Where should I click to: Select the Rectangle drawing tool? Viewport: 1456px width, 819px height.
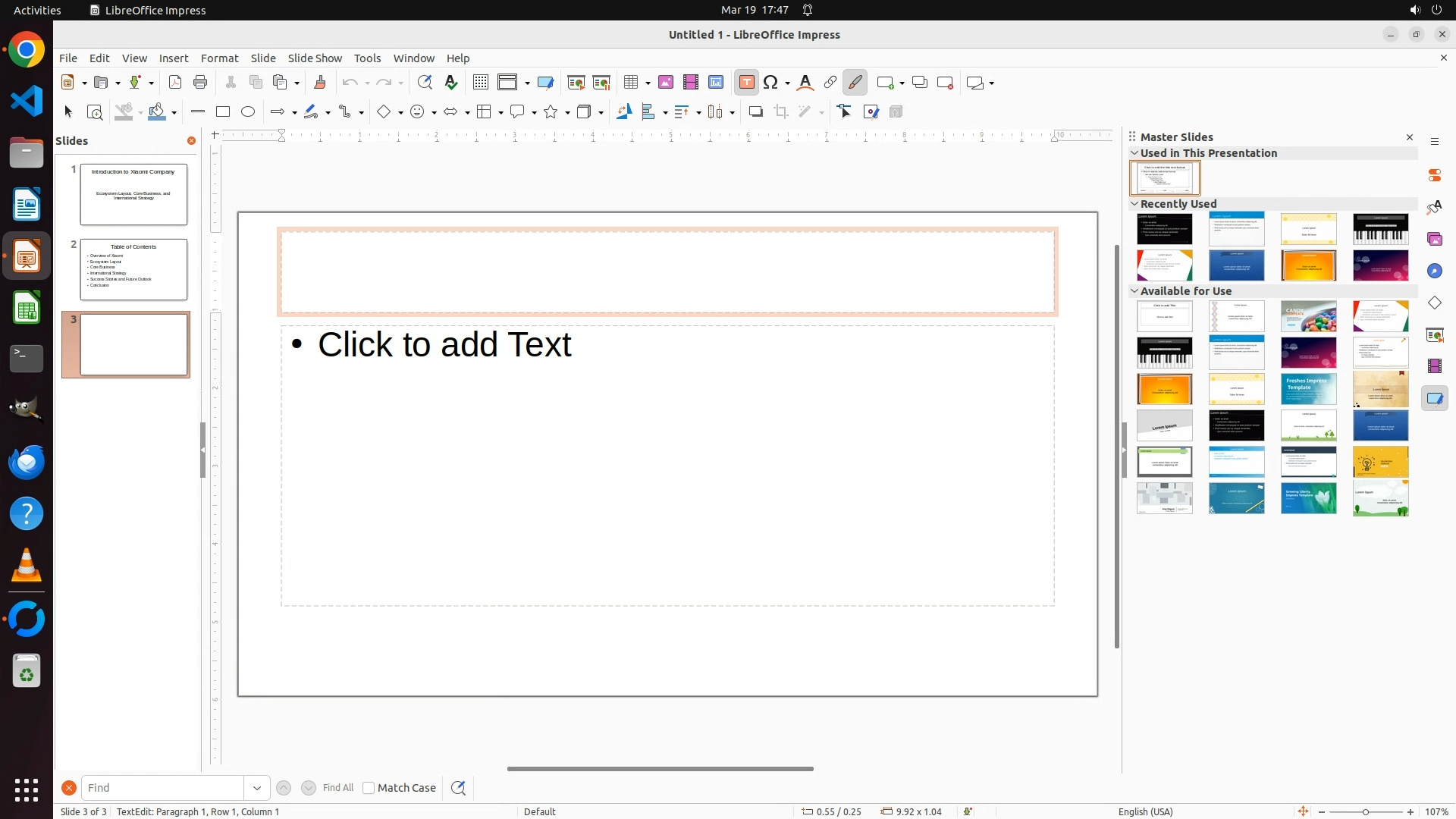pos(223,112)
